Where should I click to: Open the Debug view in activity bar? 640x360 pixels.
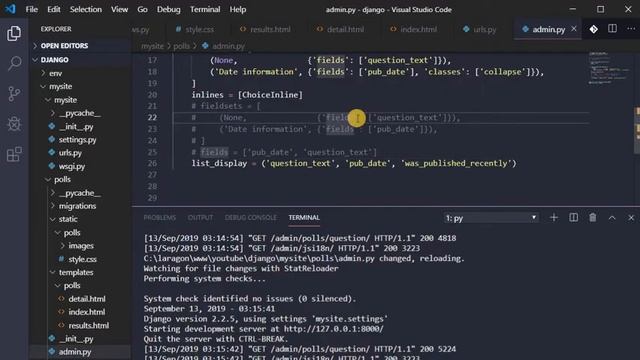click(14, 124)
